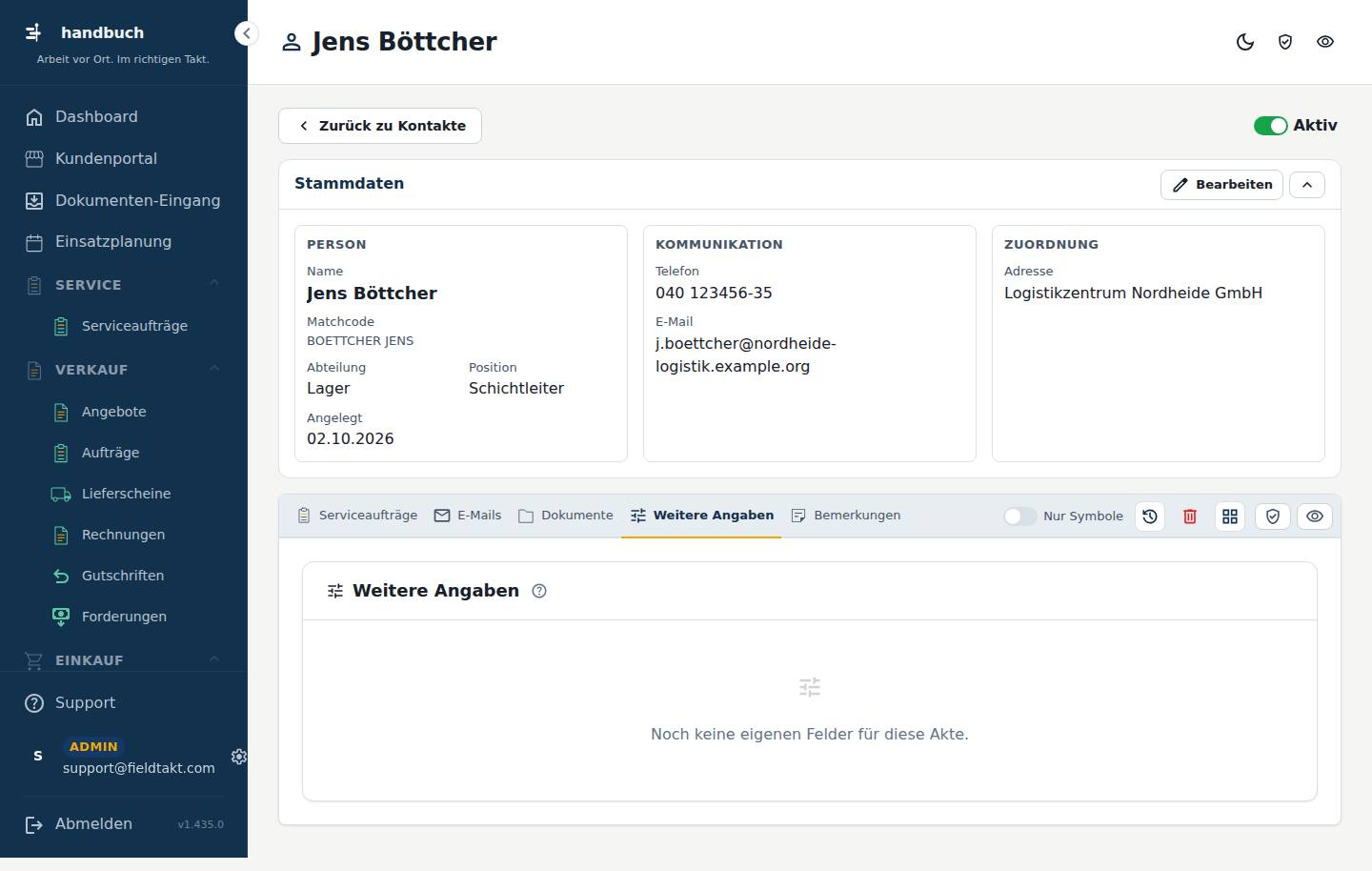Click the shield icon in top header

(x=1285, y=42)
